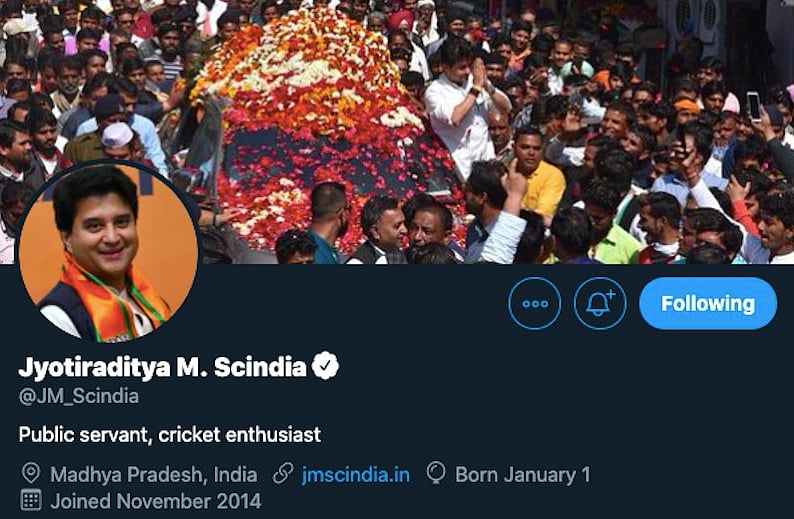794x519 pixels.
Task: Select the @JM_Scindia handle text
Action: click(x=79, y=396)
